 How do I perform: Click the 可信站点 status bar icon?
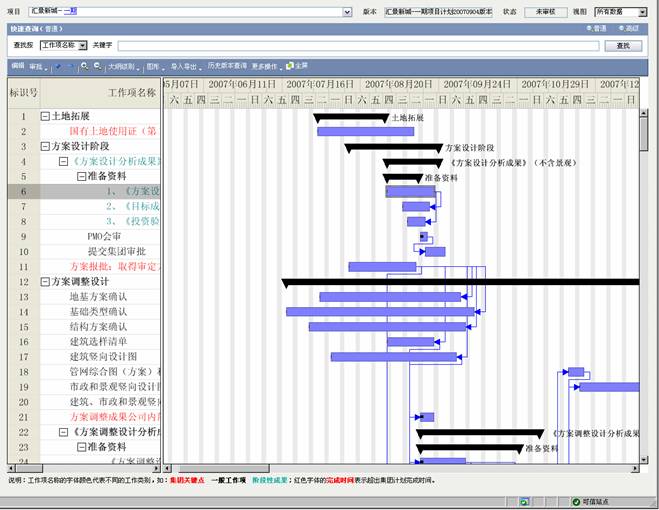576,500
